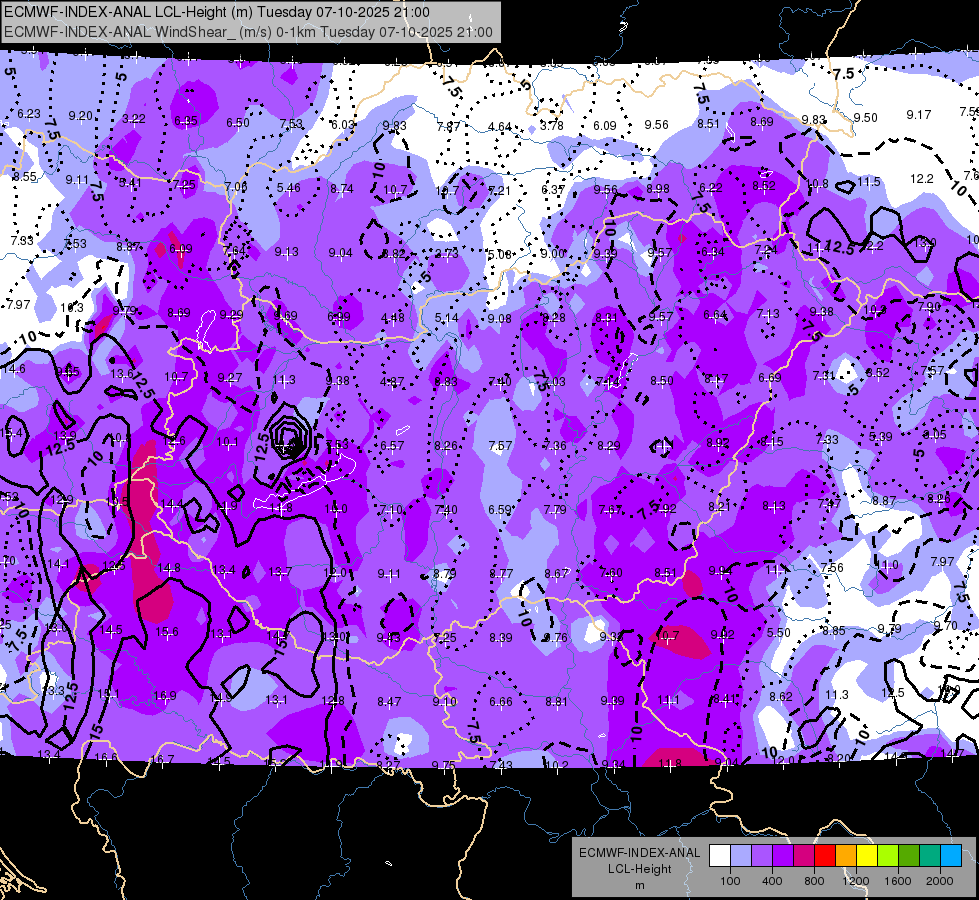Click the grid value 6.69

pyautogui.click(x=770, y=377)
